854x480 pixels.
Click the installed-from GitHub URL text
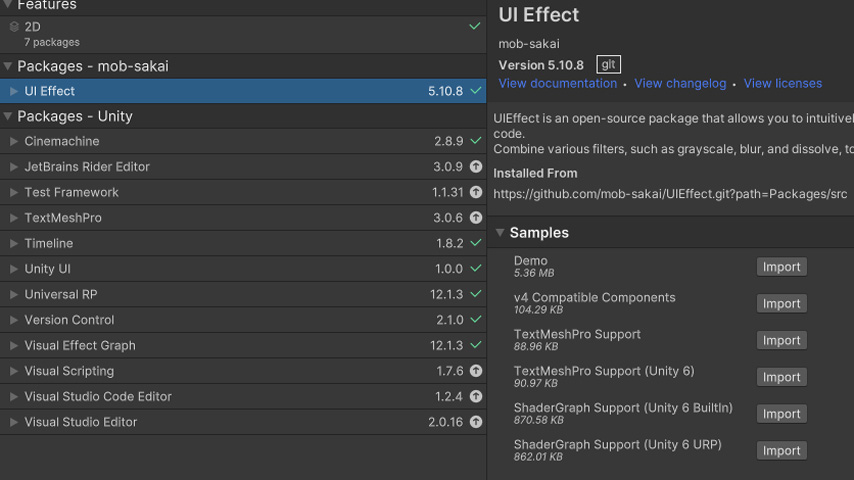coord(670,194)
